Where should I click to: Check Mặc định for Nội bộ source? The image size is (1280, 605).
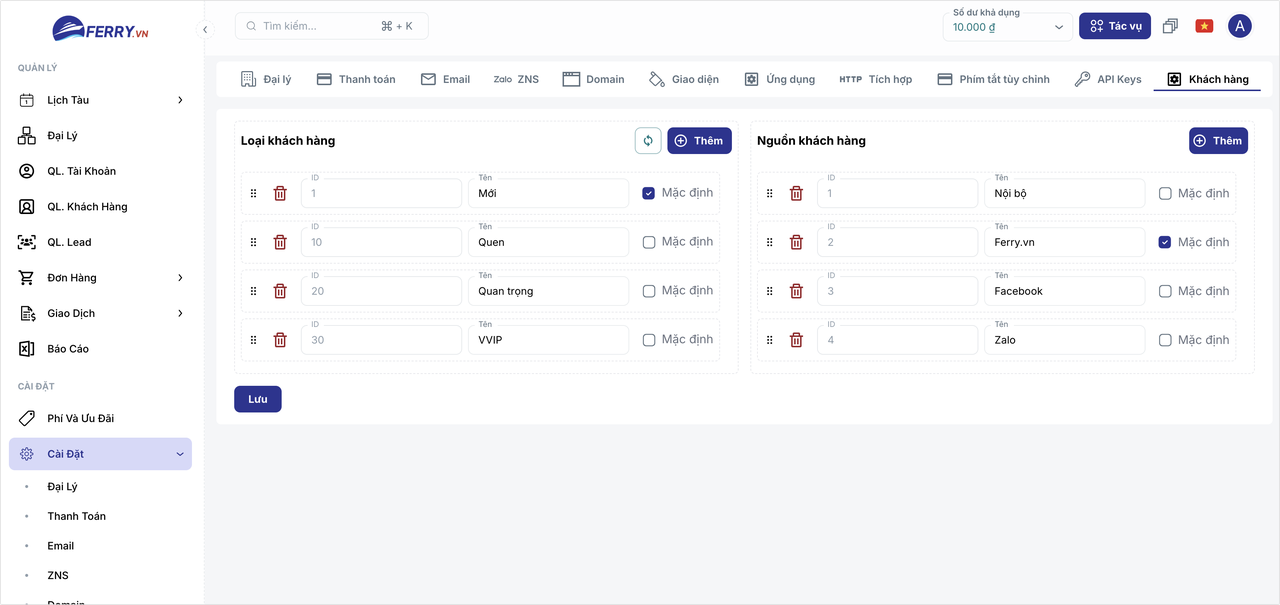[x=1165, y=193]
